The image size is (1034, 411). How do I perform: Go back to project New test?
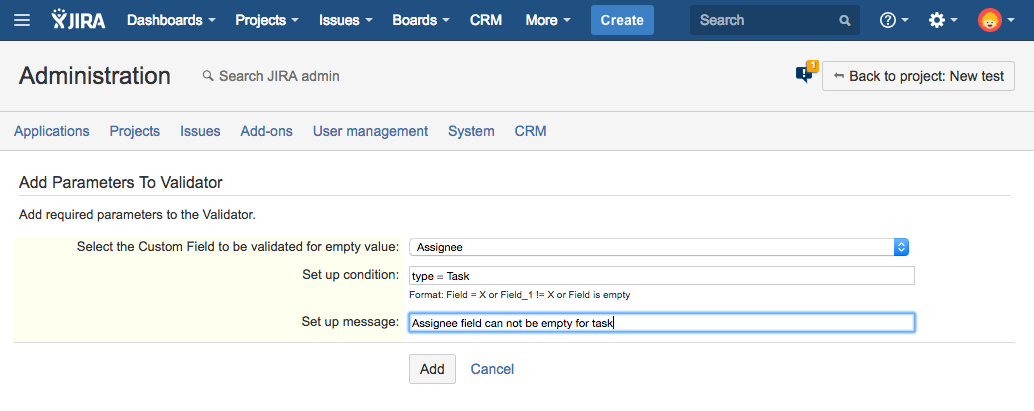coord(918,76)
